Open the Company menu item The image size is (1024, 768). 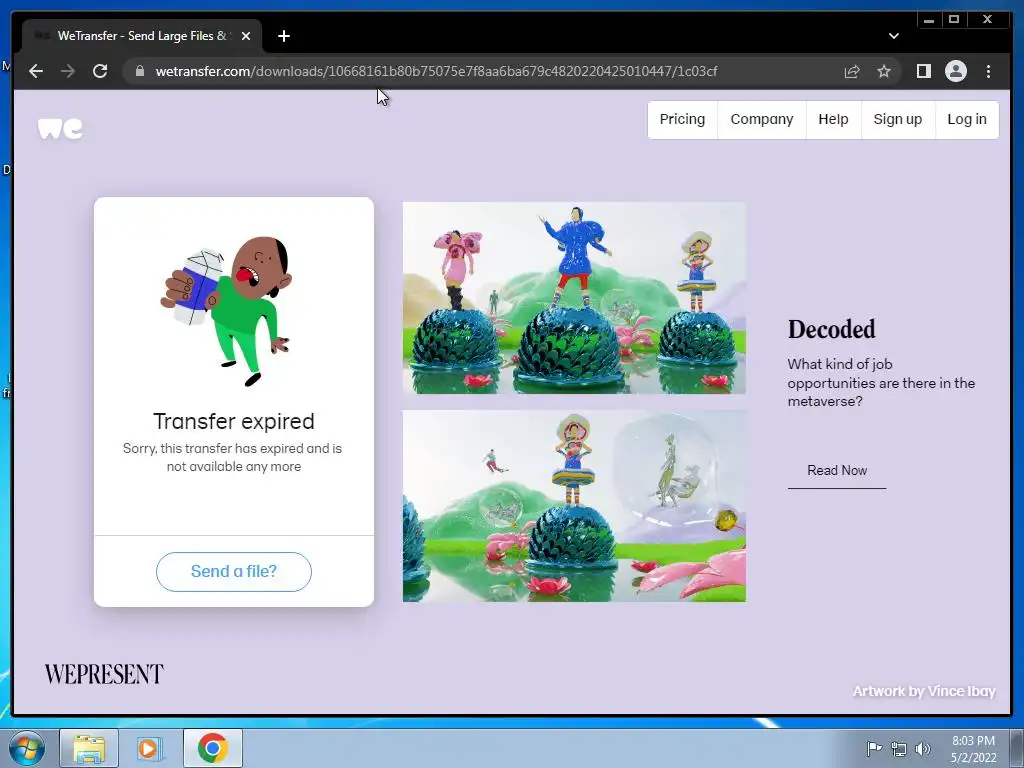tap(761, 120)
